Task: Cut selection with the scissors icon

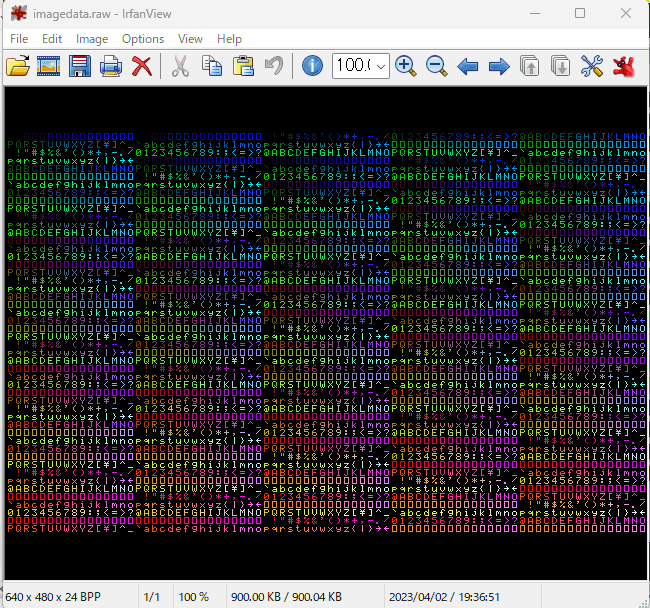Action: 180,66
